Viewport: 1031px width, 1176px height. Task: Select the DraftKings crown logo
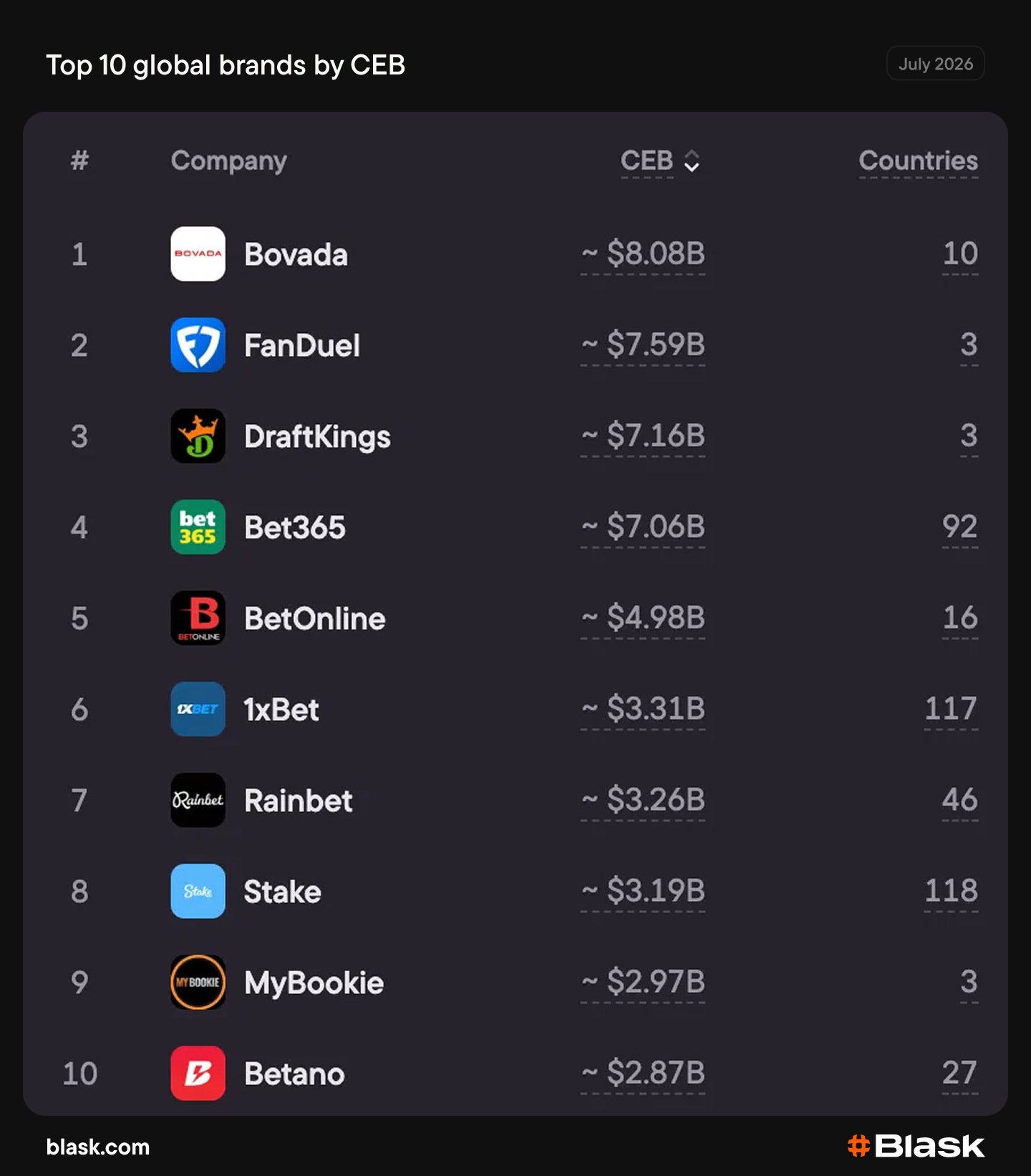tap(198, 436)
